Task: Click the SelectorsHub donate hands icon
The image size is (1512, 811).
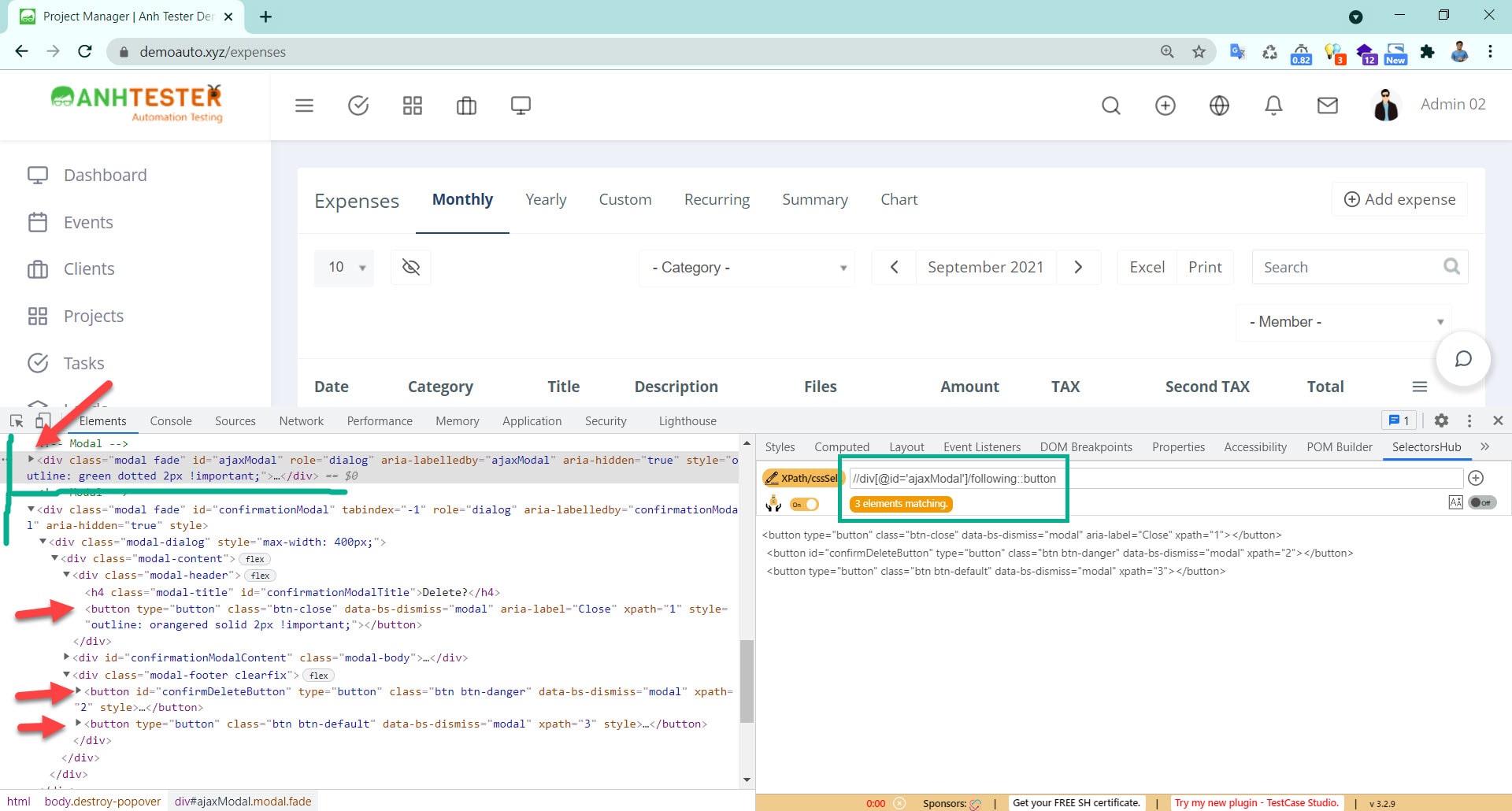Action: coord(773,504)
